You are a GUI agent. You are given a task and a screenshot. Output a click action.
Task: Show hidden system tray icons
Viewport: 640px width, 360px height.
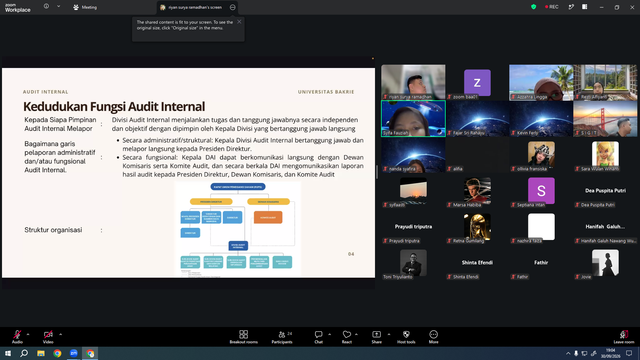(x=568, y=353)
